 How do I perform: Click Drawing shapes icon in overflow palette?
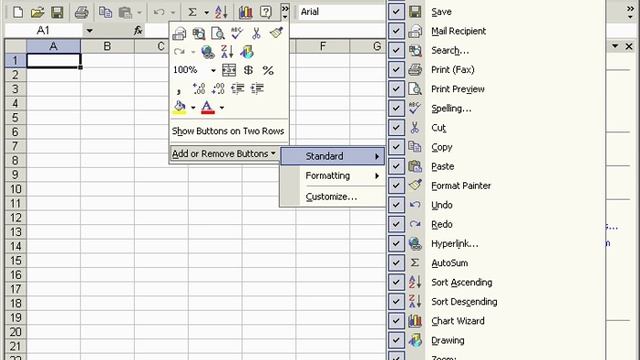point(247,52)
